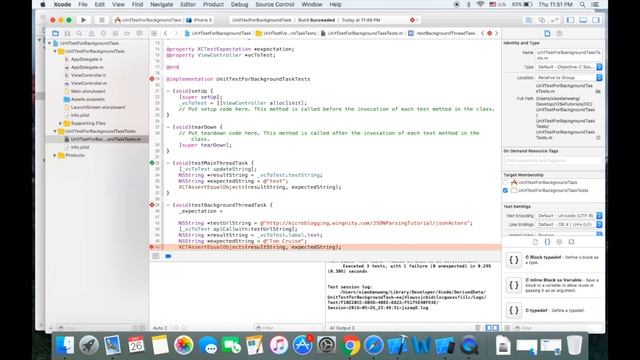Open the Debug menu

(239, 4)
